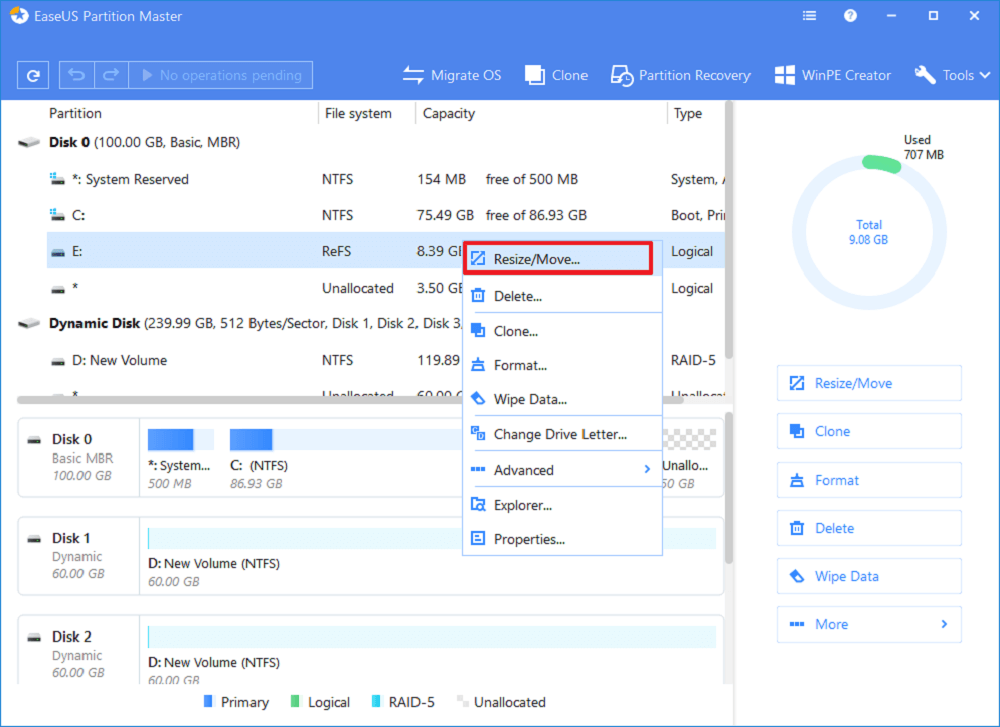Viewport: 1000px width, 727px height.
Task: Click the File system column header
Action: pos(358,114)
